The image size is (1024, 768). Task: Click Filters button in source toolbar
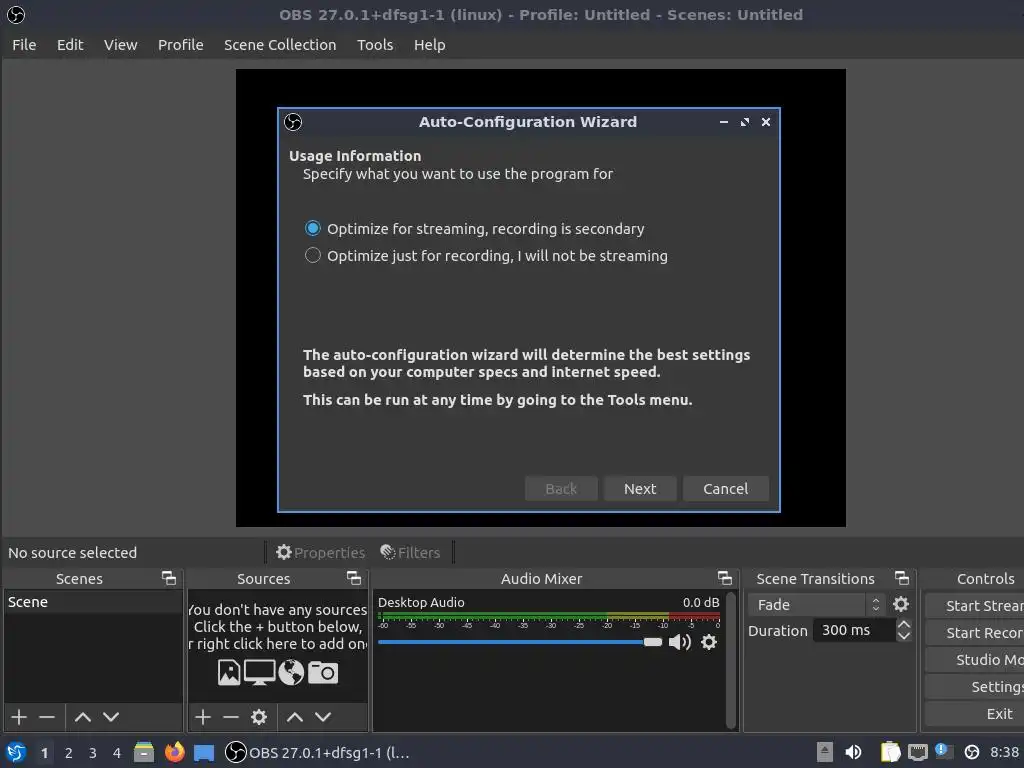pyautogui.click(x=410, y=552)
